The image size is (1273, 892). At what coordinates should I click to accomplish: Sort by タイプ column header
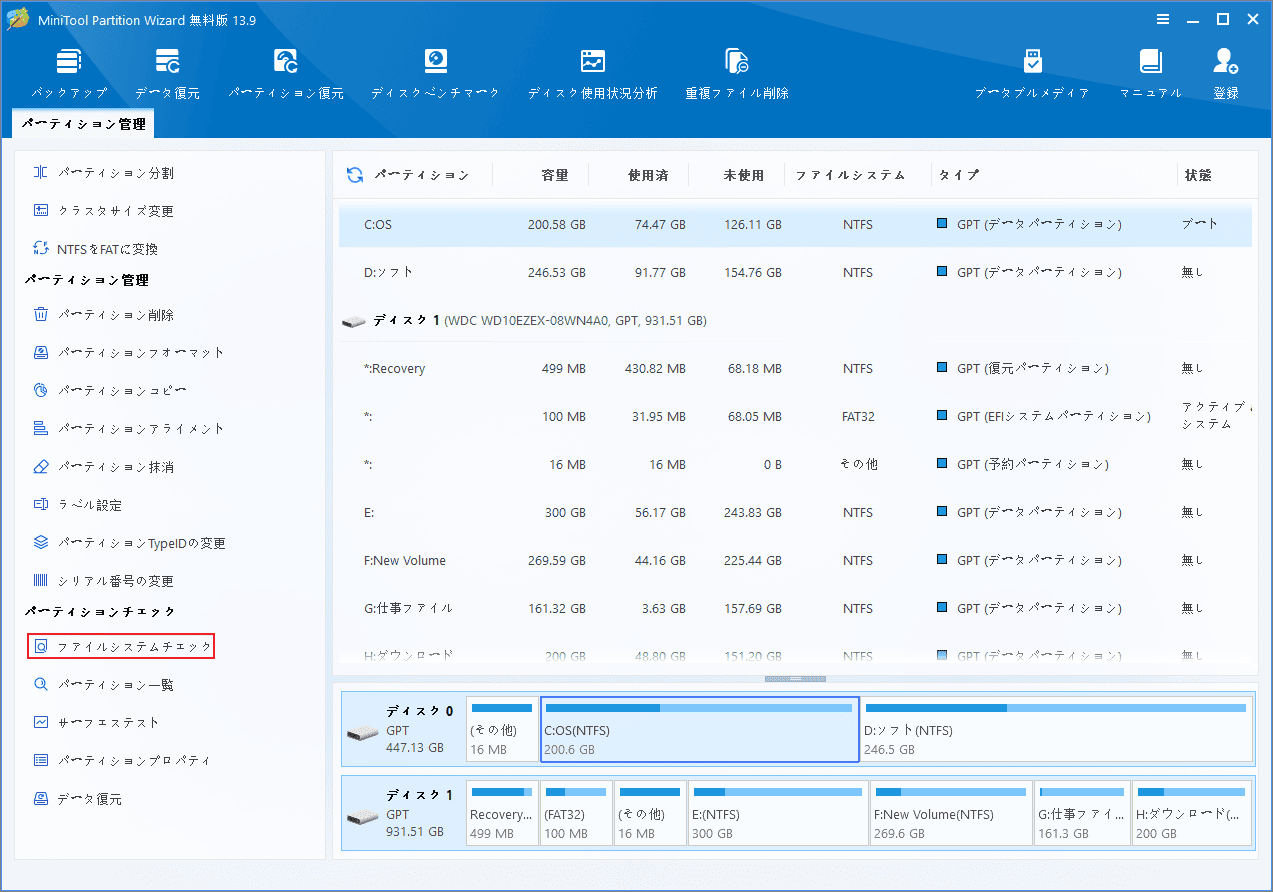(x=958, y=175)
